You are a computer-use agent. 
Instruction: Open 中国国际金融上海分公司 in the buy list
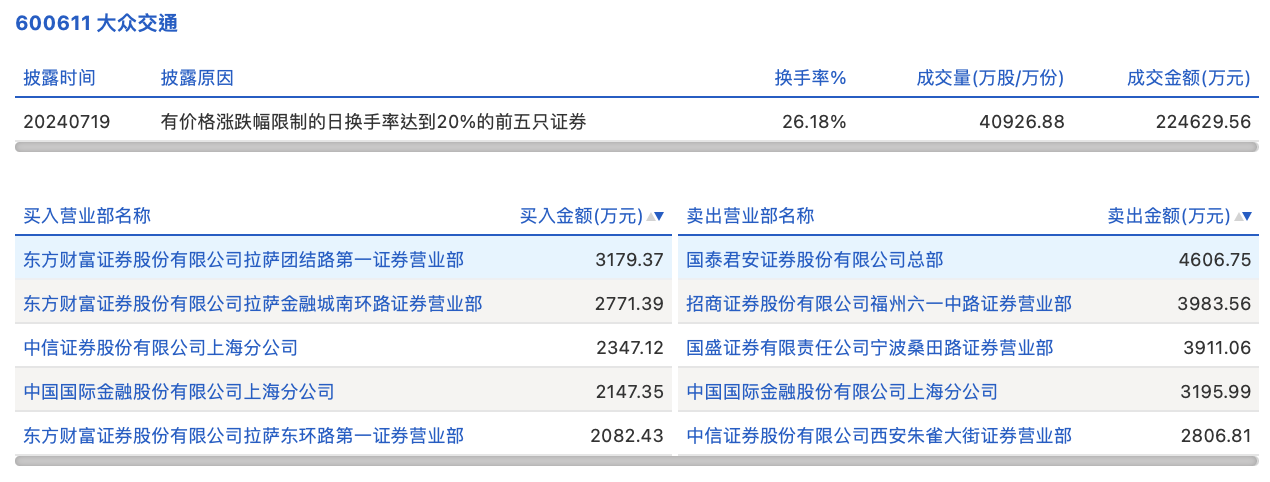click(x=179, y=392)
